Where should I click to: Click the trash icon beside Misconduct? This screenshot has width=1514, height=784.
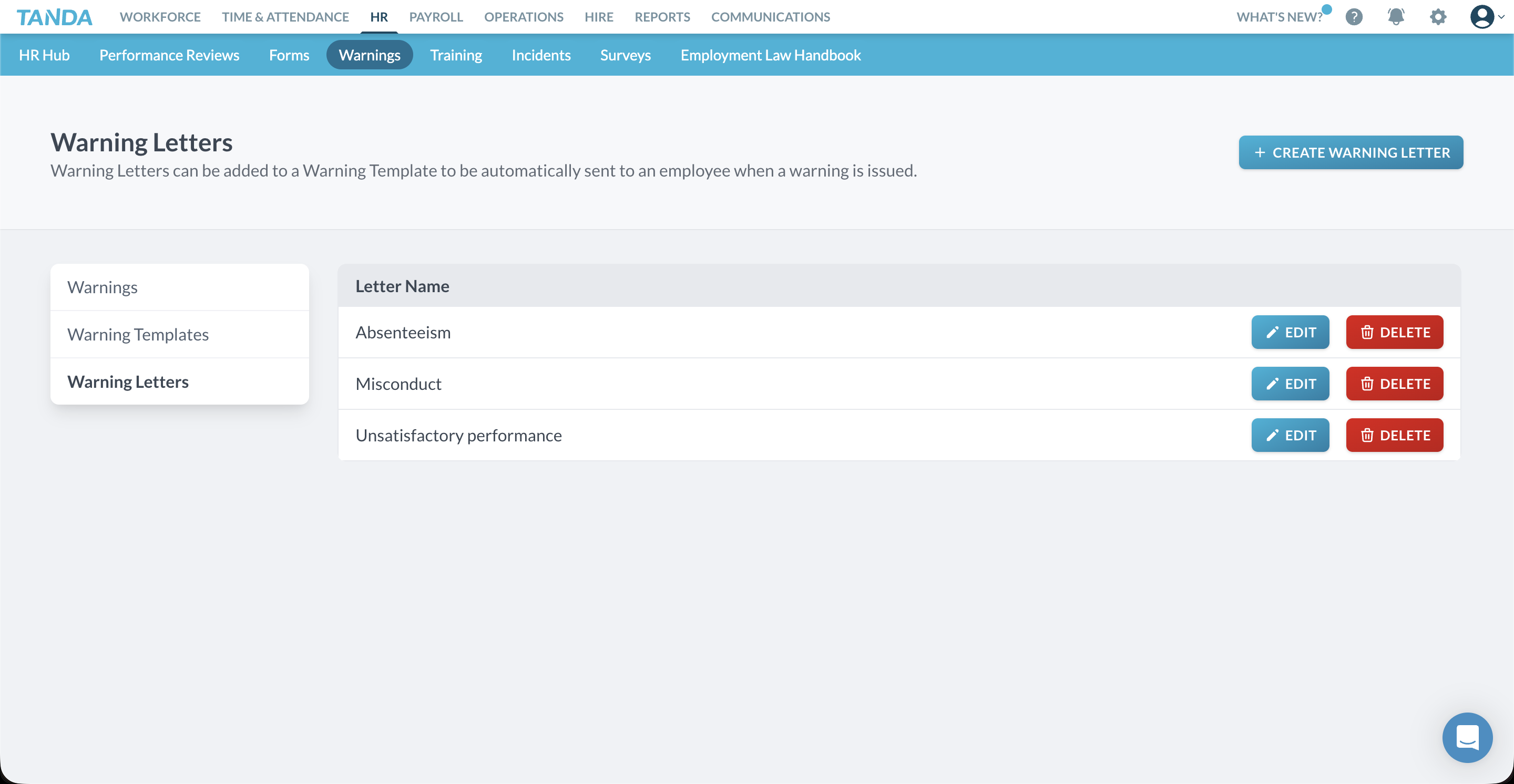[x=1367, y=384]
